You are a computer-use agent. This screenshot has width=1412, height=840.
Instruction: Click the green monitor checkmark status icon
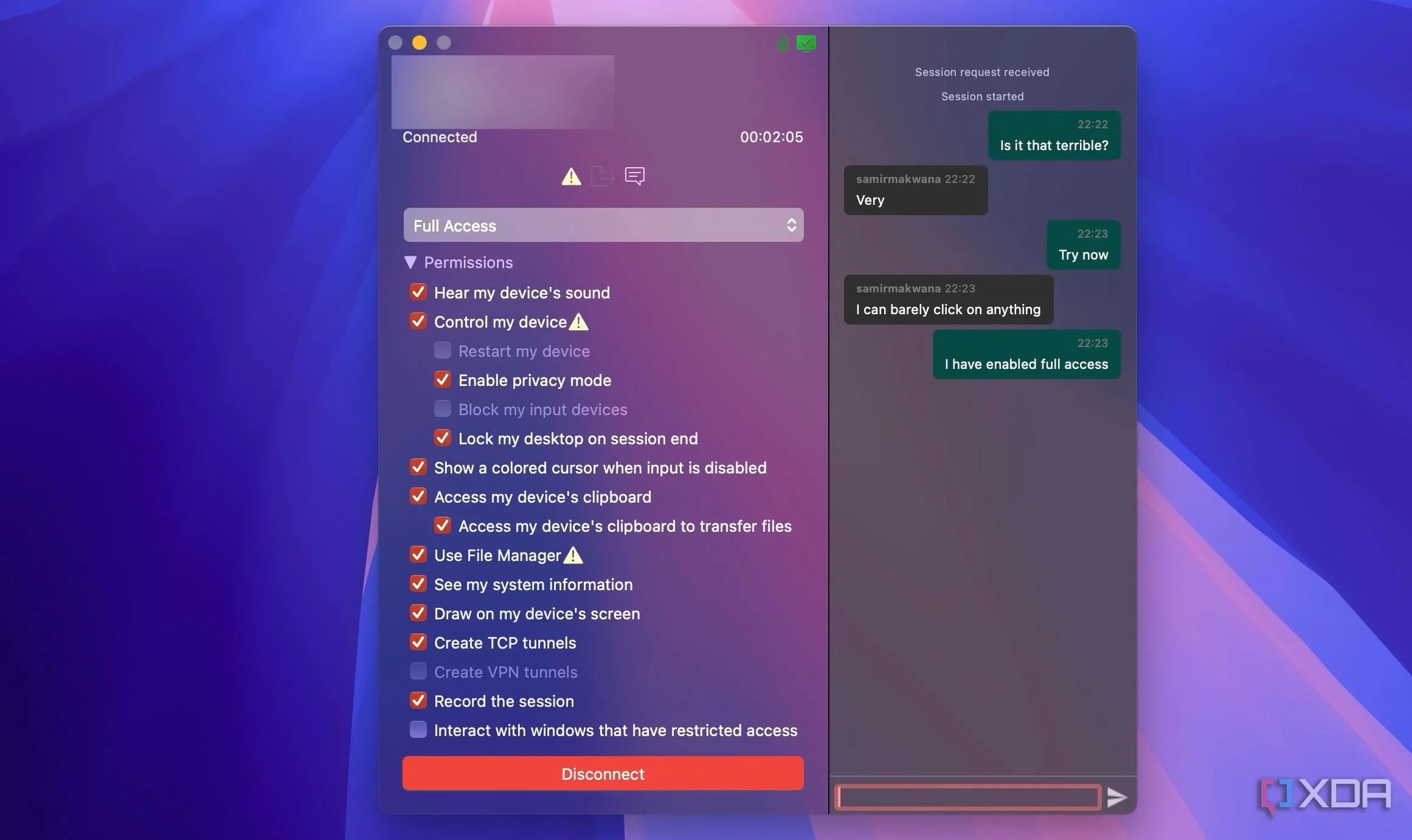(x=806, y=43)
